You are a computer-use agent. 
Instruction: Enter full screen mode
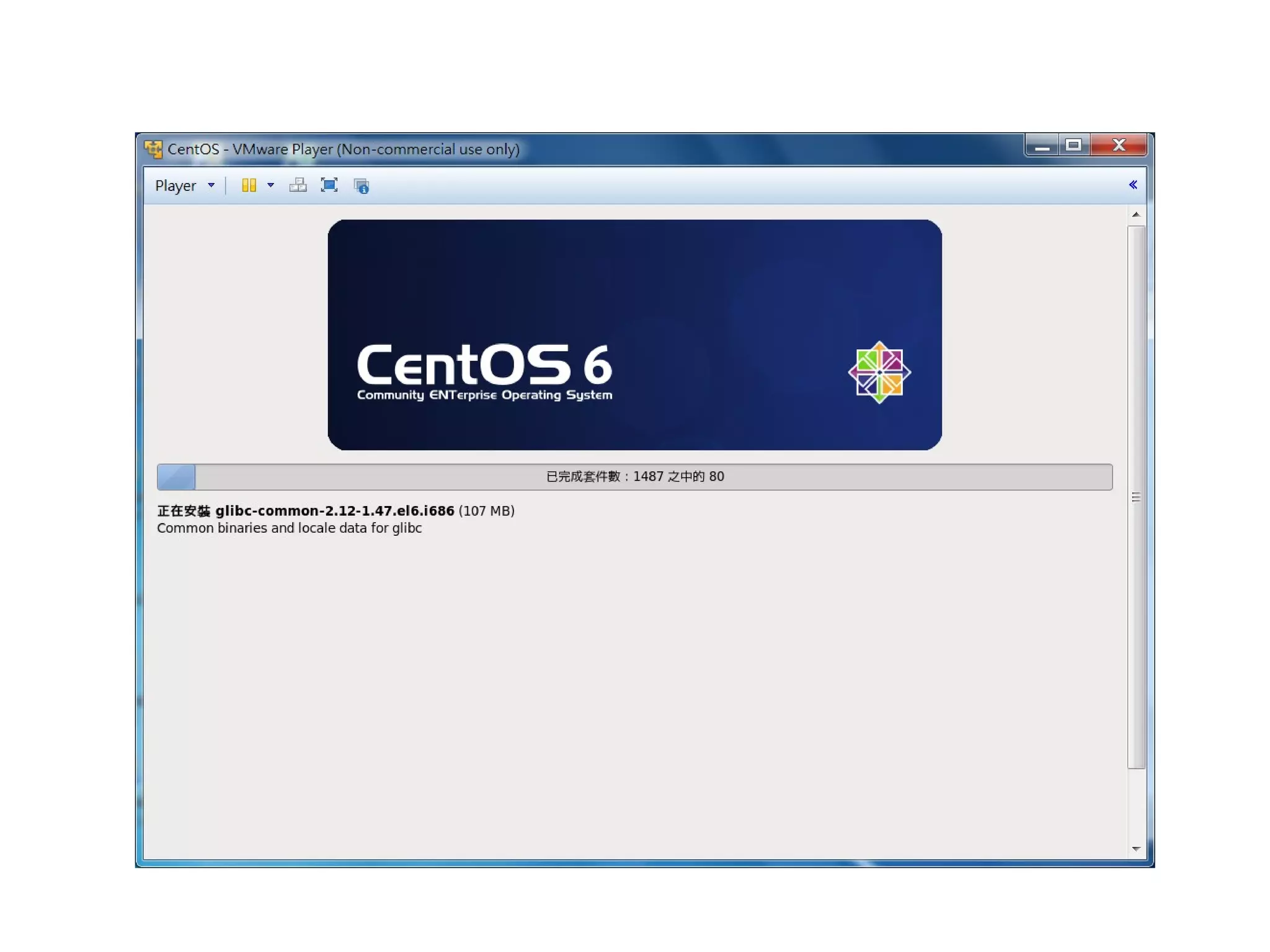point(329,185)
